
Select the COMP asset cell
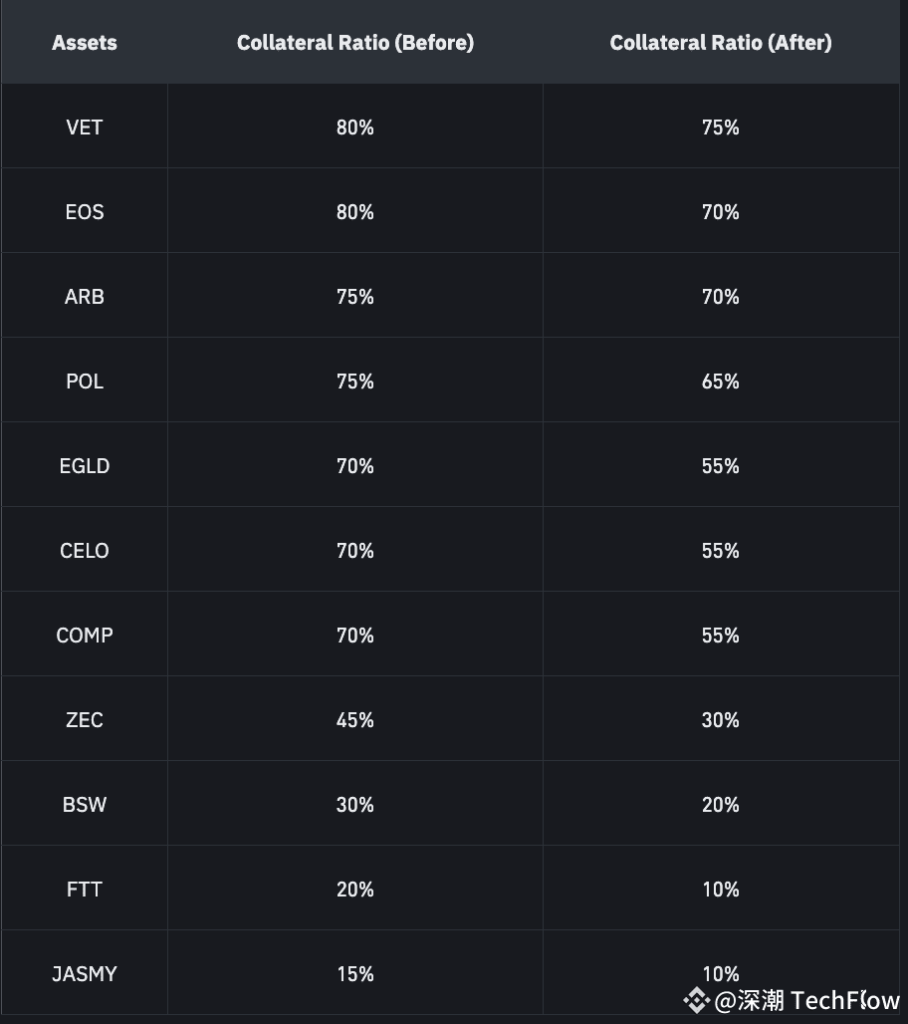[x=84, y=635]
